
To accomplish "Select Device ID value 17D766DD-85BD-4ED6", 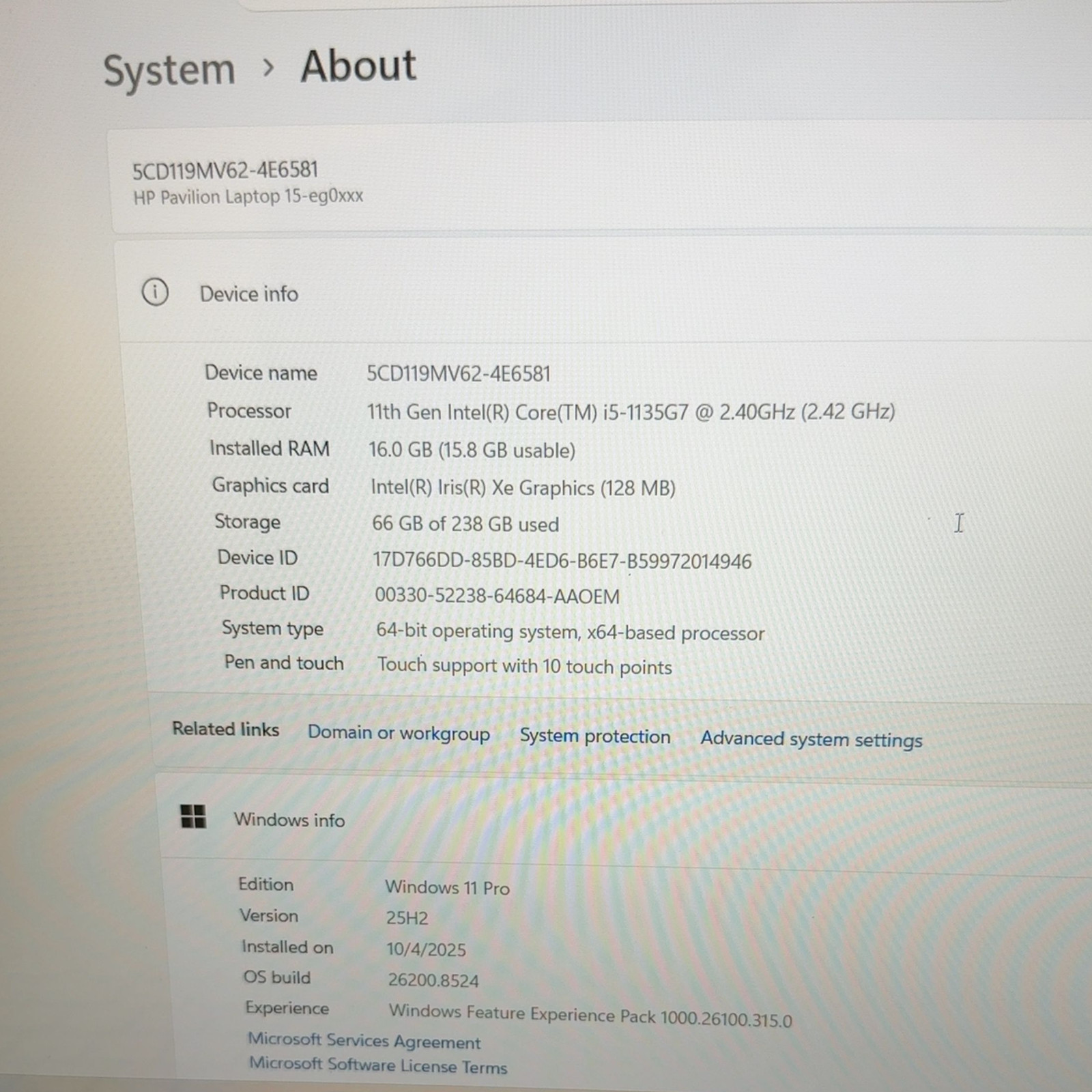I will point(562,561).
